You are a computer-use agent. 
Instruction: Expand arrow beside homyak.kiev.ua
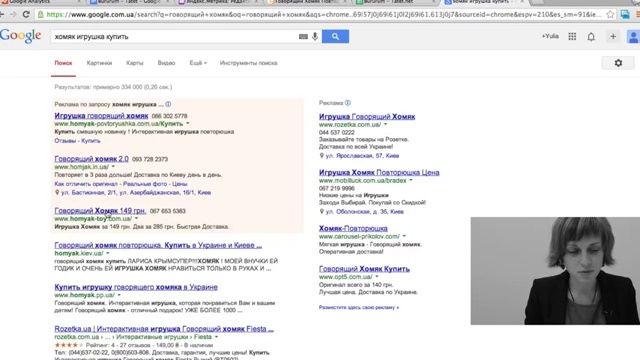(x=108, y=253)
